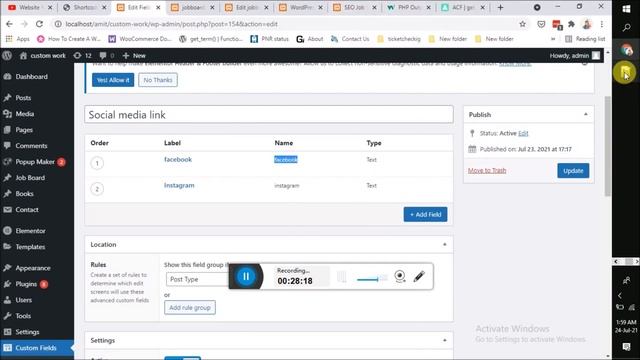
Task: Open Tools menu
Action: (x=23, y=316)
